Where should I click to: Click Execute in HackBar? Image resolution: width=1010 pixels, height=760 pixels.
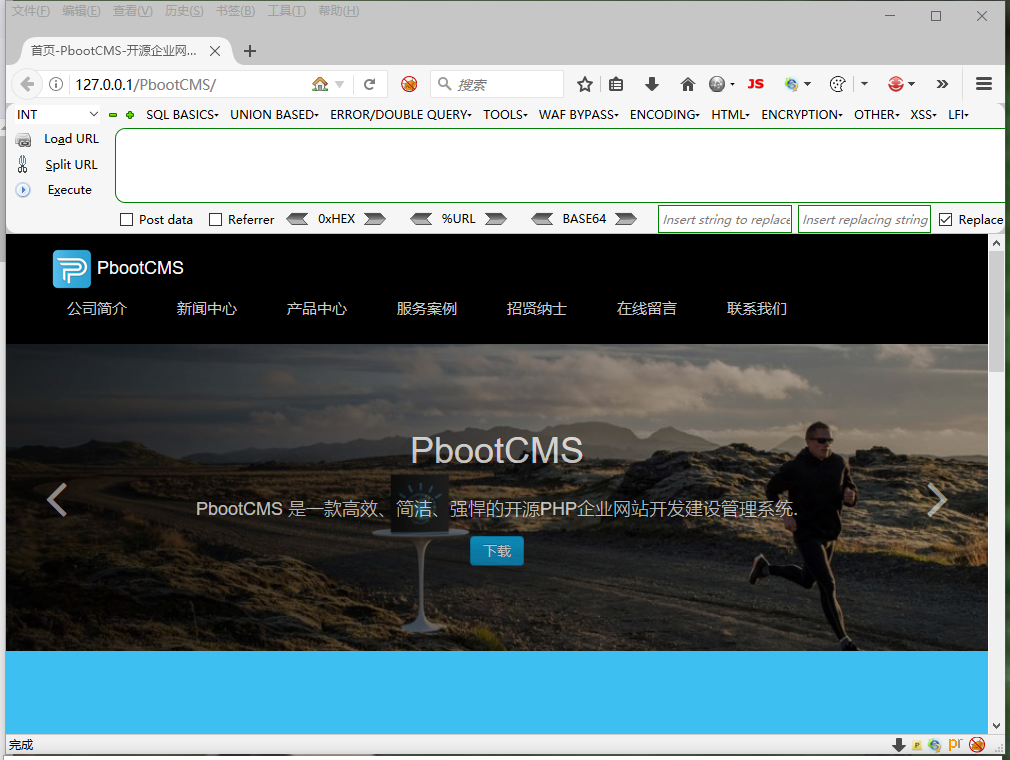click(x=70, y=190)
